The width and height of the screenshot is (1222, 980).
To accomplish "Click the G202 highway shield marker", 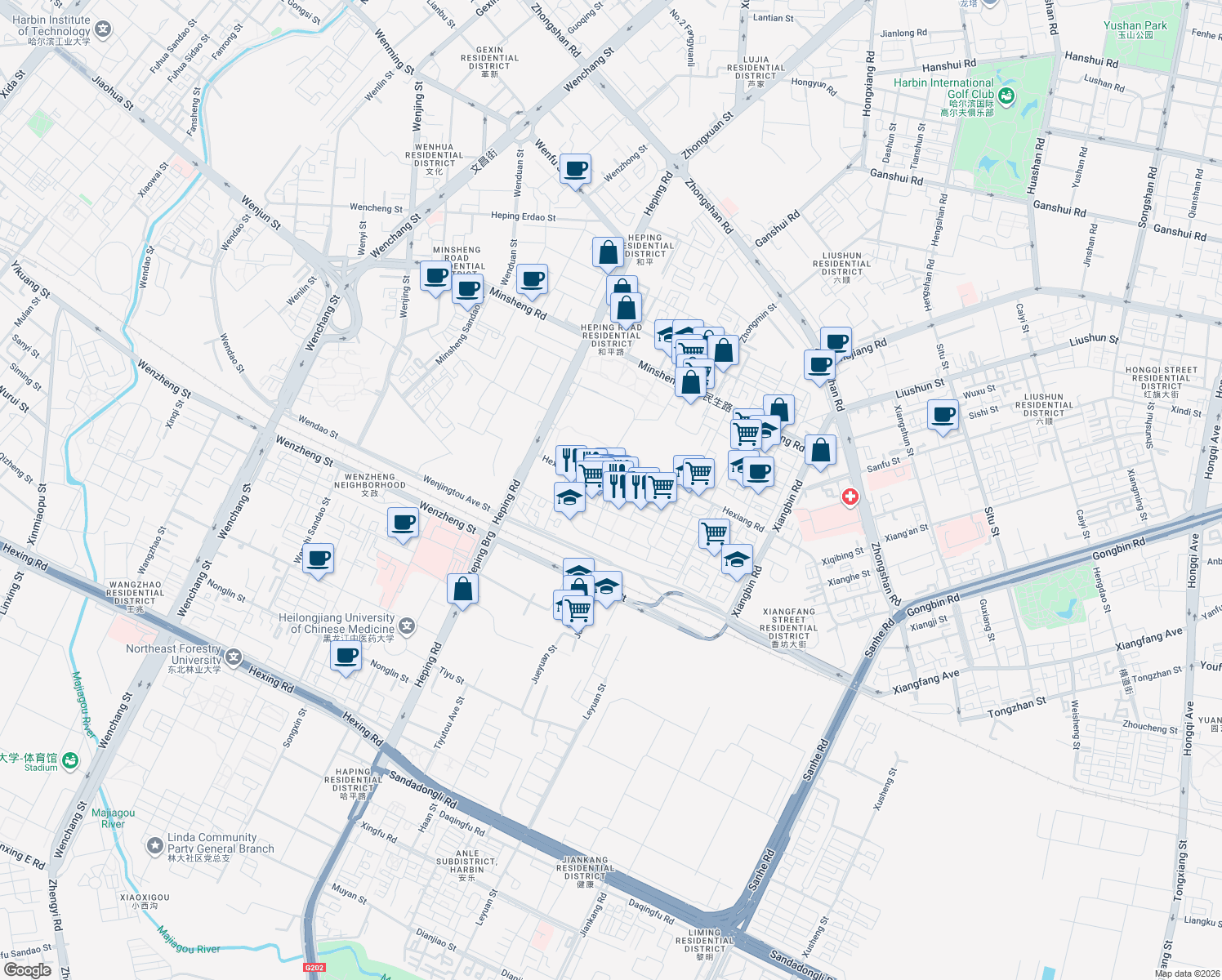I will click(x=314, y=966).
